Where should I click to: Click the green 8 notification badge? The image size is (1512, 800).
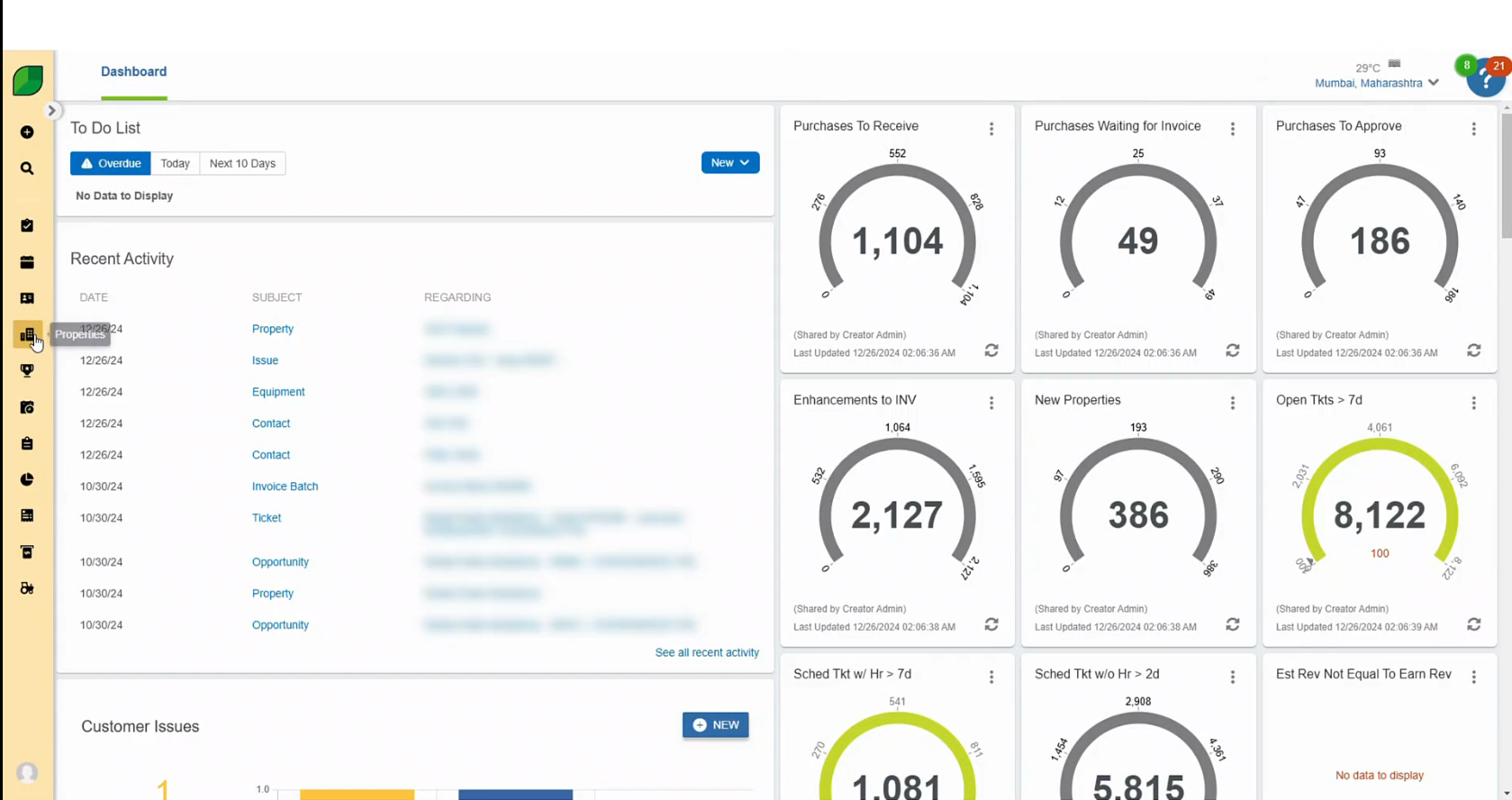[1466, 65]
